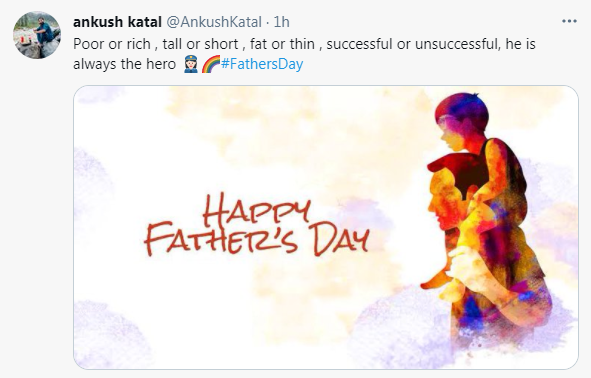Click the rainbow emoji before the hashtag
Screen dimensions: 591x378
click(211, 64)
